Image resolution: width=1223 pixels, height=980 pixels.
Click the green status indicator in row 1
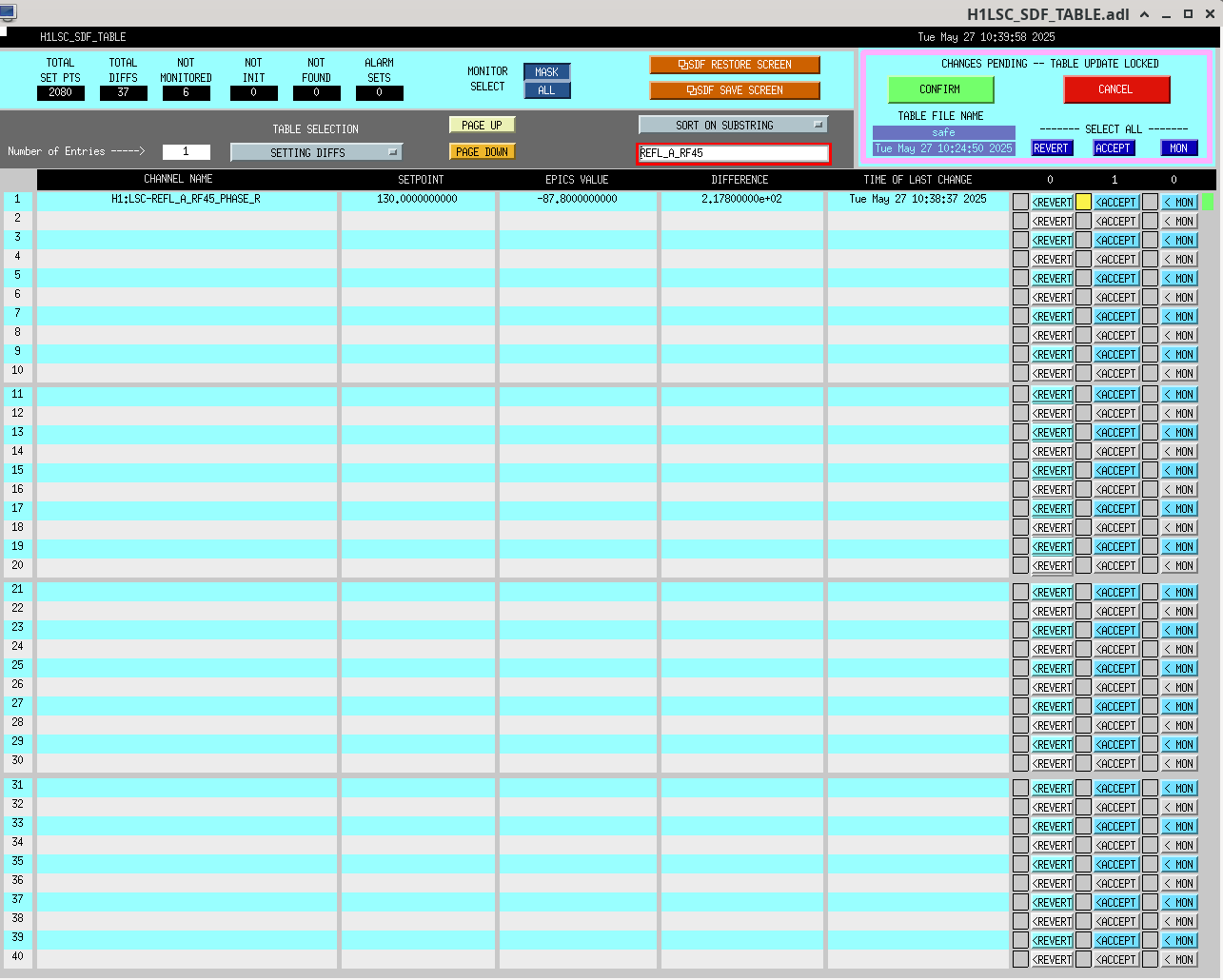click(1209, 202)
